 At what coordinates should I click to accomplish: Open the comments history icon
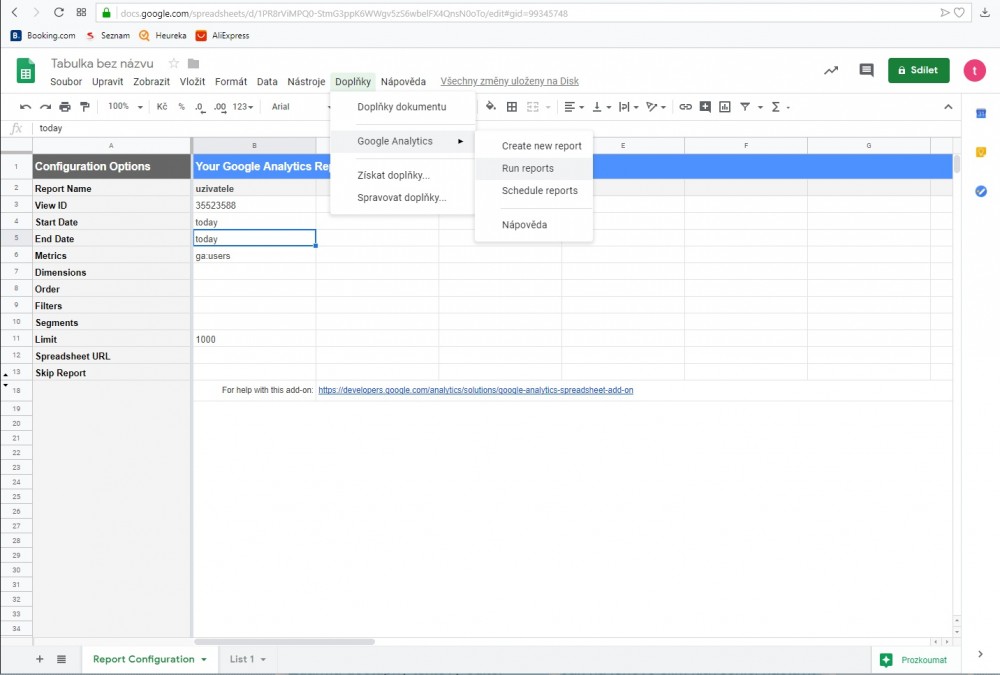tap(866, 71)
